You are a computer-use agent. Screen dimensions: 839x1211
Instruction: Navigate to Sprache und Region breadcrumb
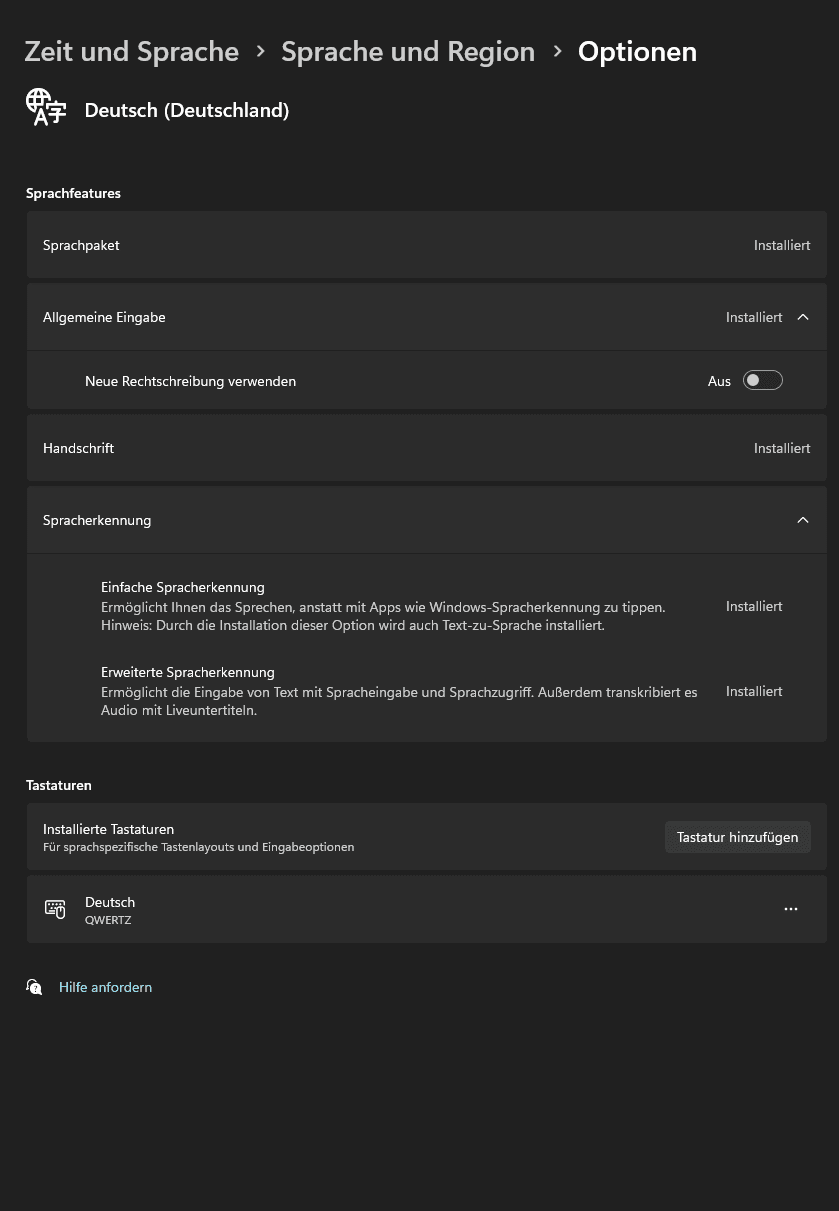[x=408, y=51]
